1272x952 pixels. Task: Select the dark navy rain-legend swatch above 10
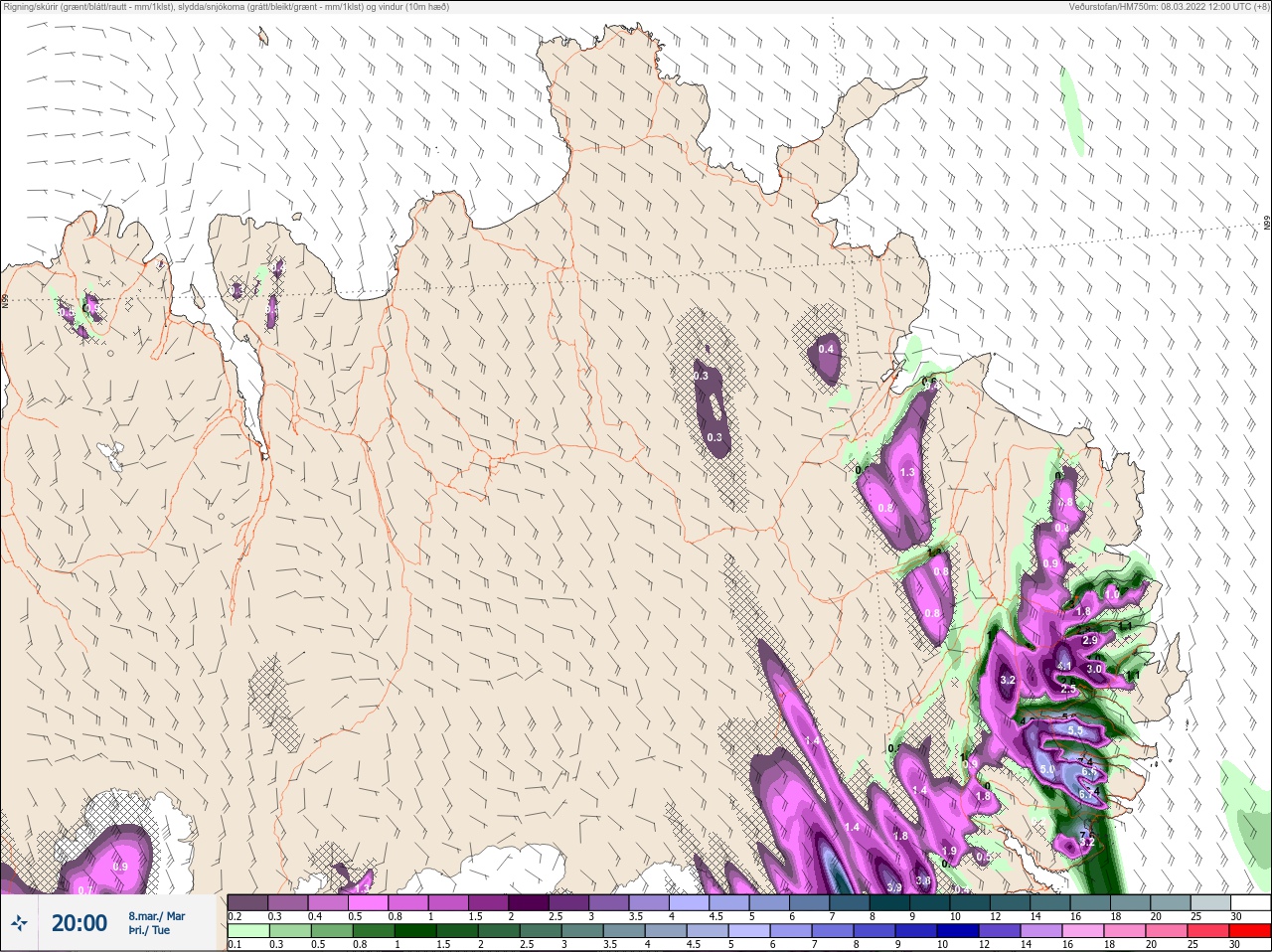(957, 931)
